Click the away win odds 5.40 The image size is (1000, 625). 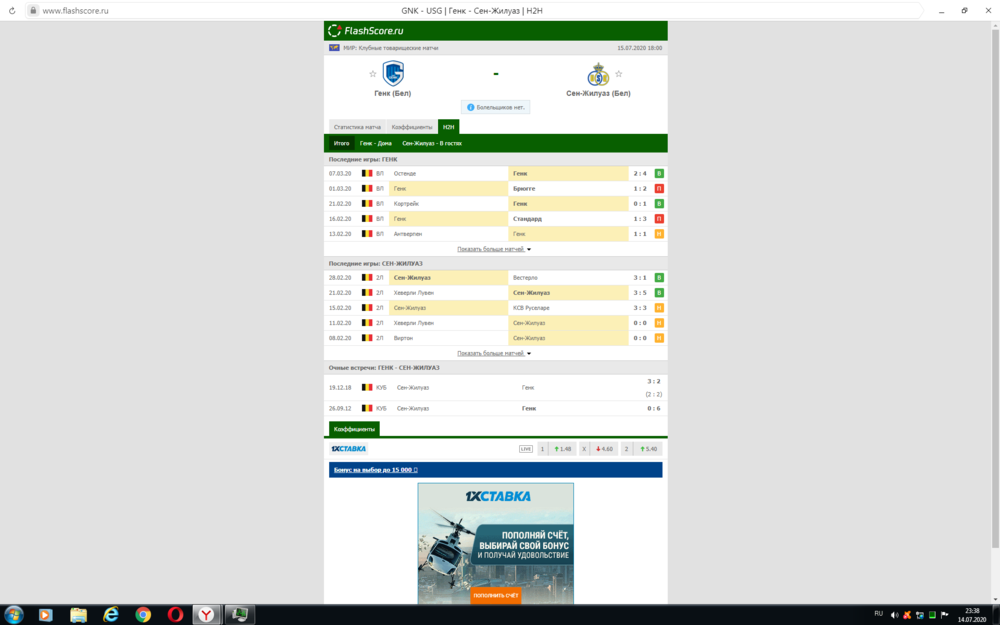tap(649, 449)
